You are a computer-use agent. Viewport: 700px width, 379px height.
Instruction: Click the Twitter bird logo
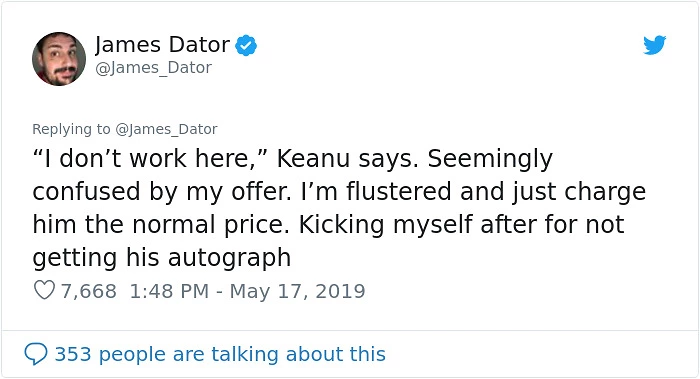tap(654, 45)
